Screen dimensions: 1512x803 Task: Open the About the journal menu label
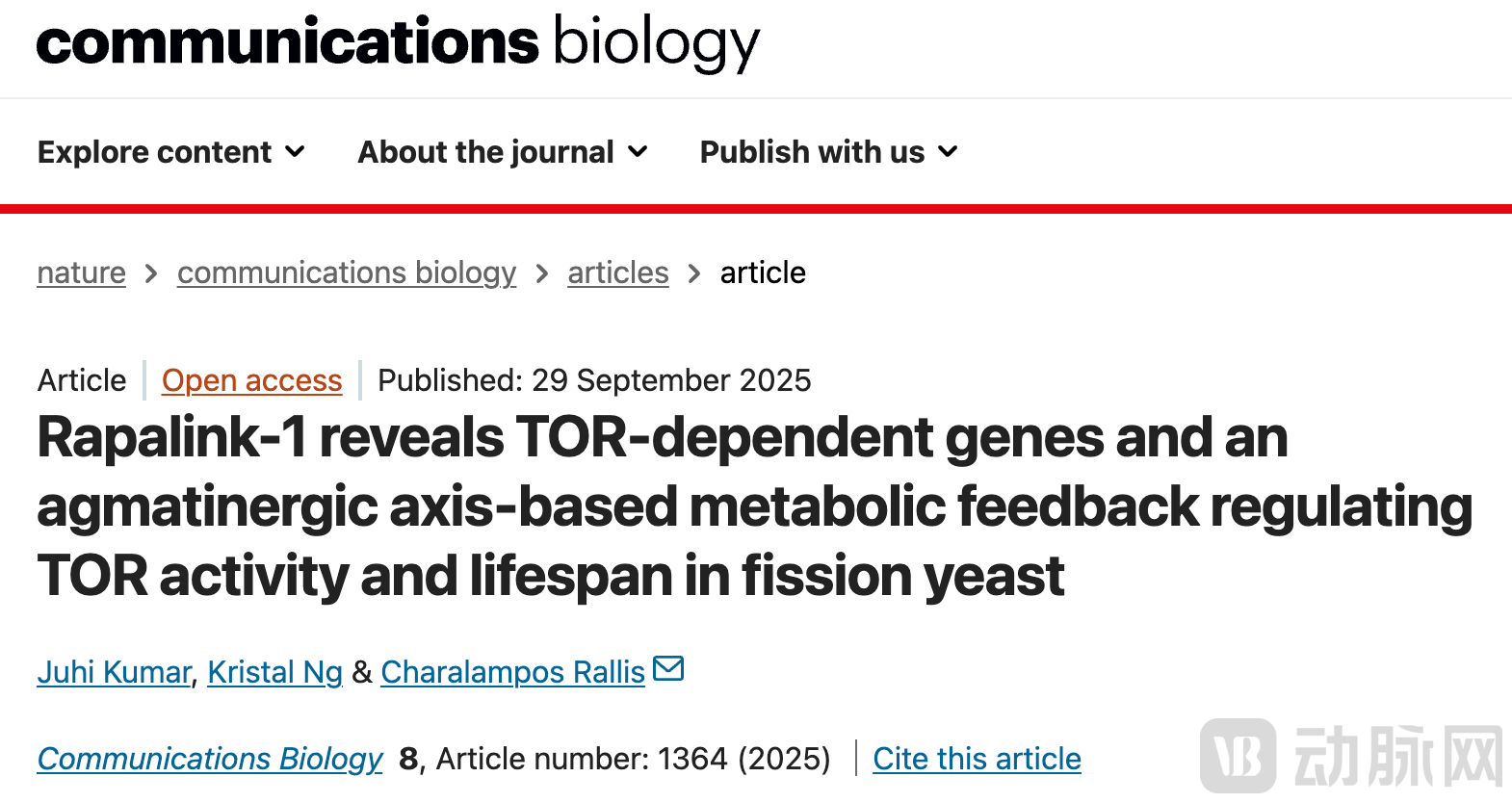(x=485, y=152)
